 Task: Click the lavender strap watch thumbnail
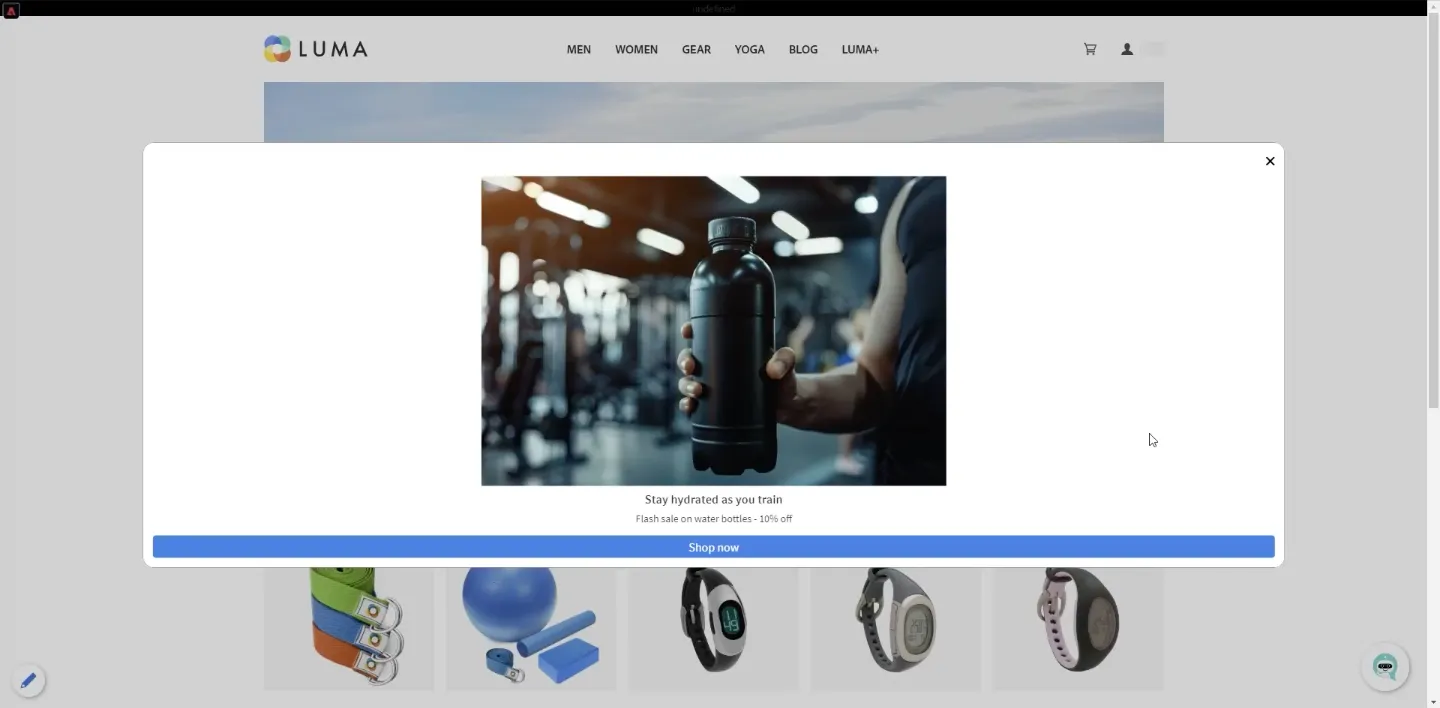coord(1078,628)
